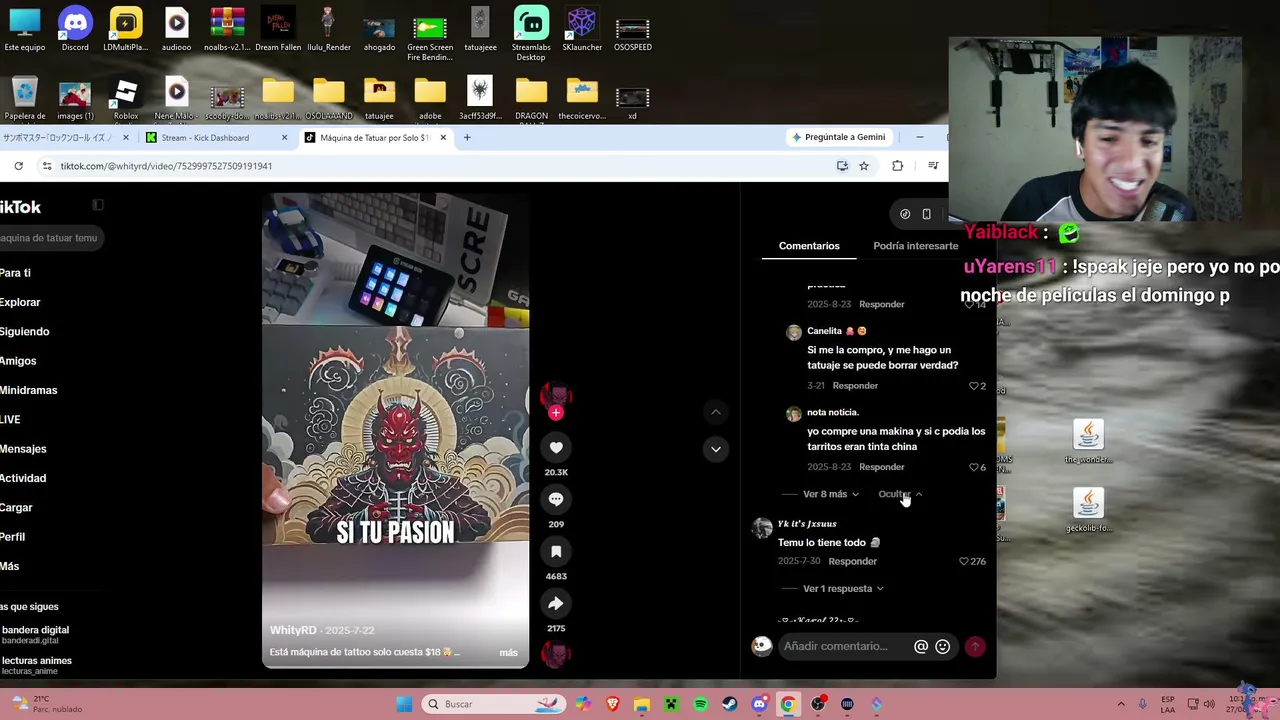Collapse replies with 'Ocultar'
The image size is (1280, 720).
tap(899, 494)
